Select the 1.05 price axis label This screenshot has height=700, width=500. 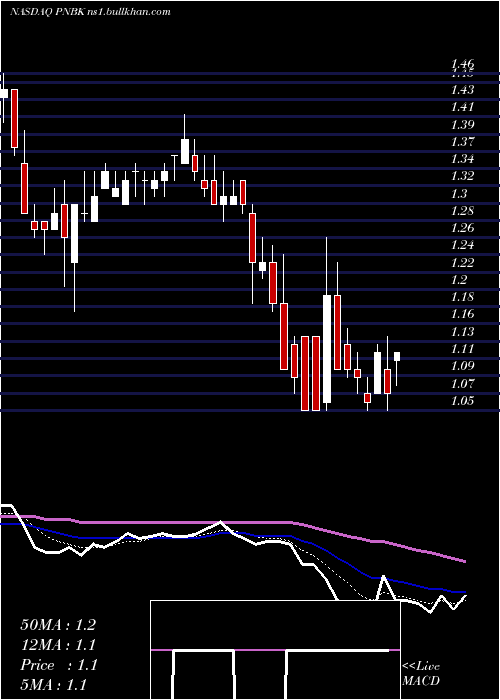(462, 400)
